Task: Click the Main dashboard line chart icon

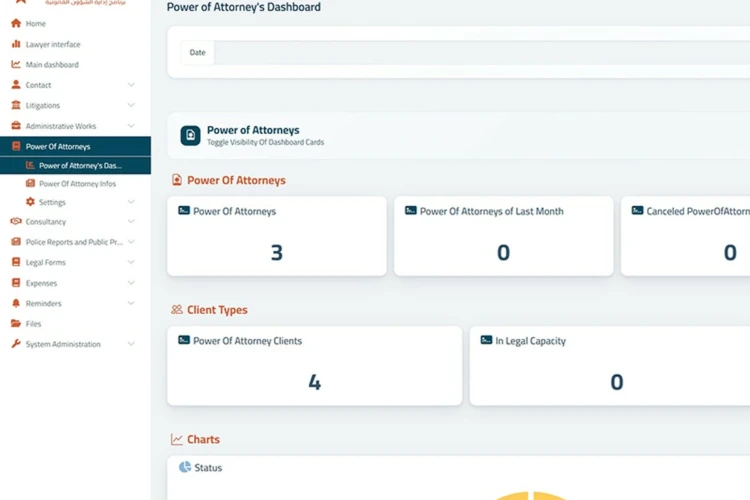Action: coord(16,64)
